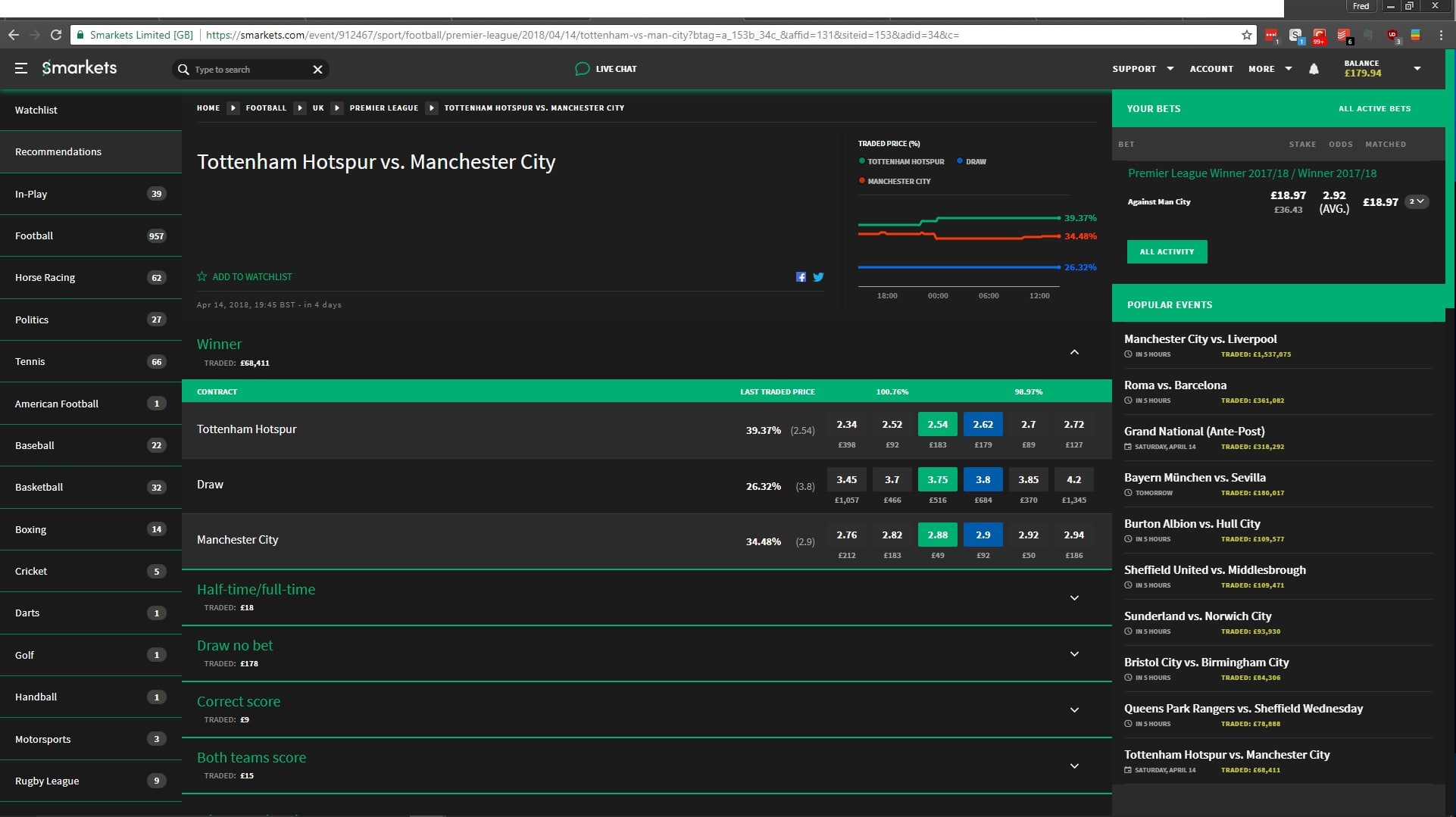The height and width of the screenshot is (817, 1456).
Task: Click the search magnifier icon
Action: 183,70
